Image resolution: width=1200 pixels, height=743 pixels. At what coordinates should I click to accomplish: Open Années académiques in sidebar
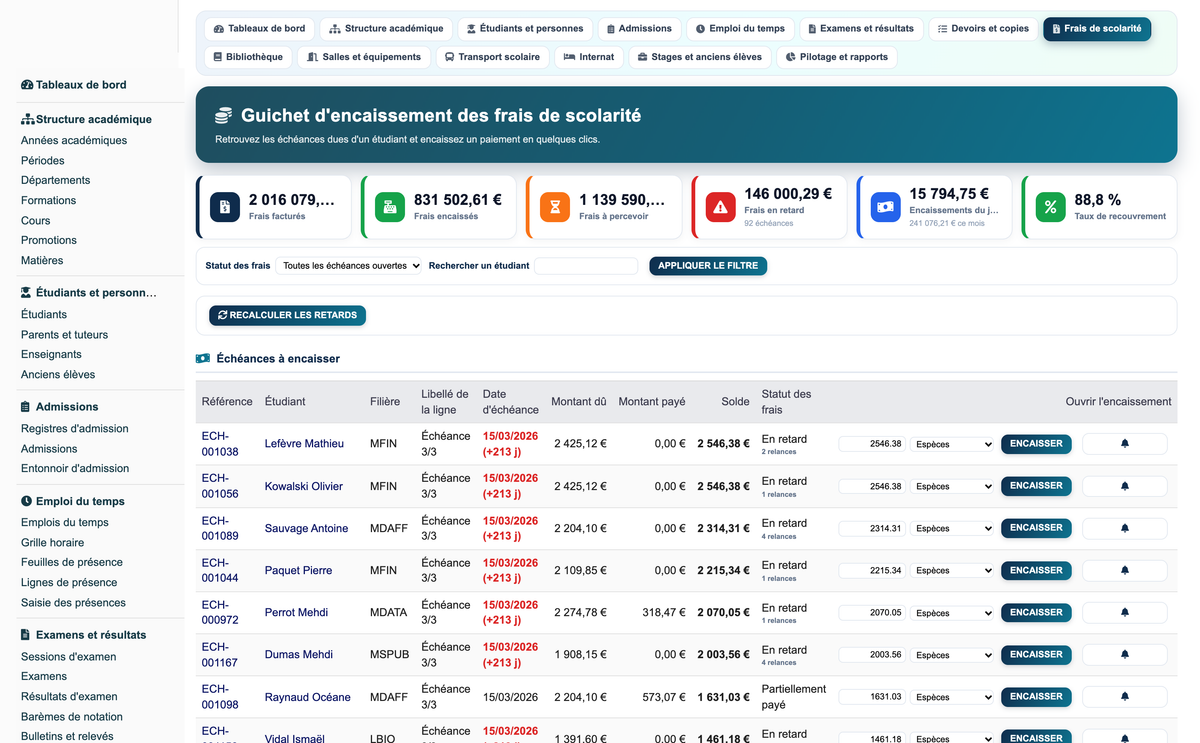pos(74,140)
